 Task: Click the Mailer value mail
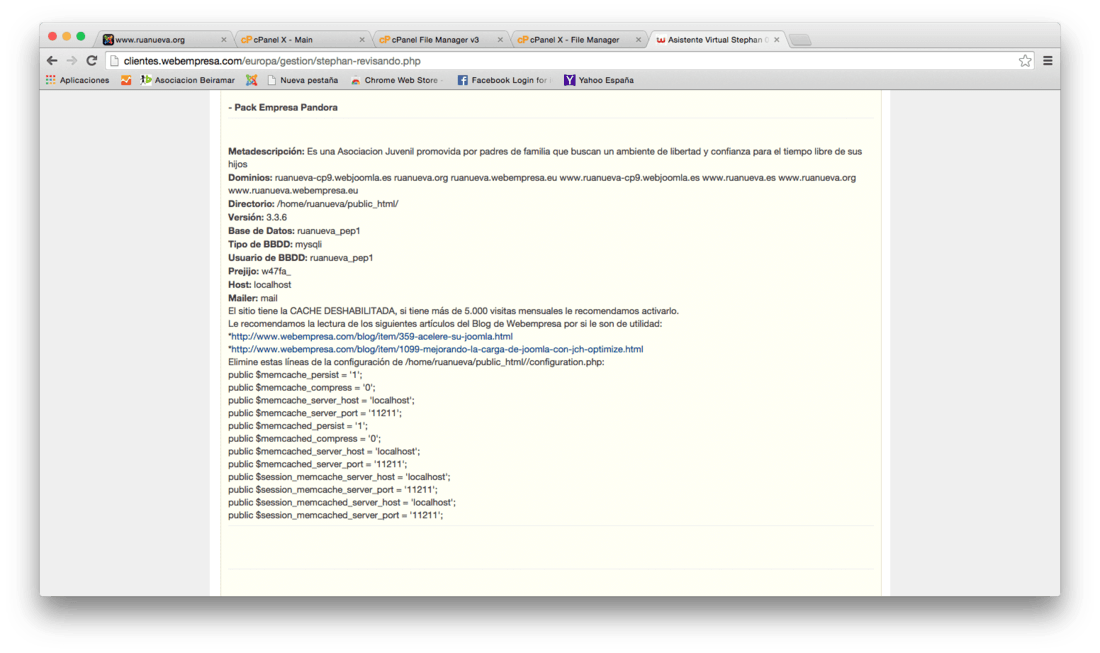[x=269, y=298]
